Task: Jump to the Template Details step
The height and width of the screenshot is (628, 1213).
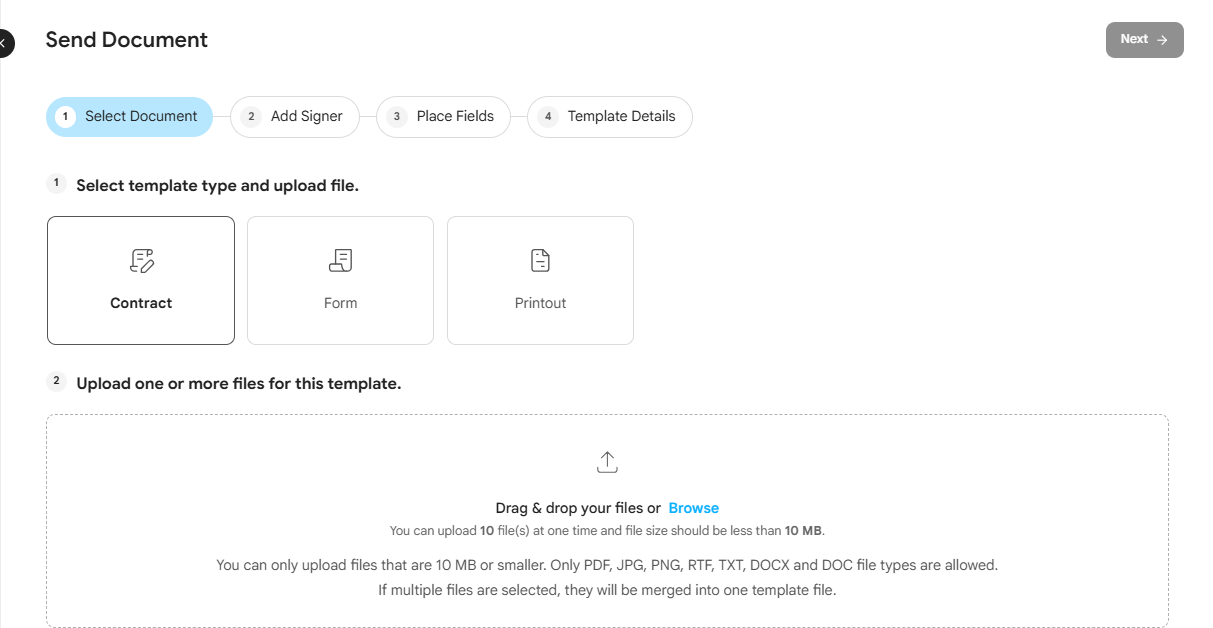Action: 610,117
